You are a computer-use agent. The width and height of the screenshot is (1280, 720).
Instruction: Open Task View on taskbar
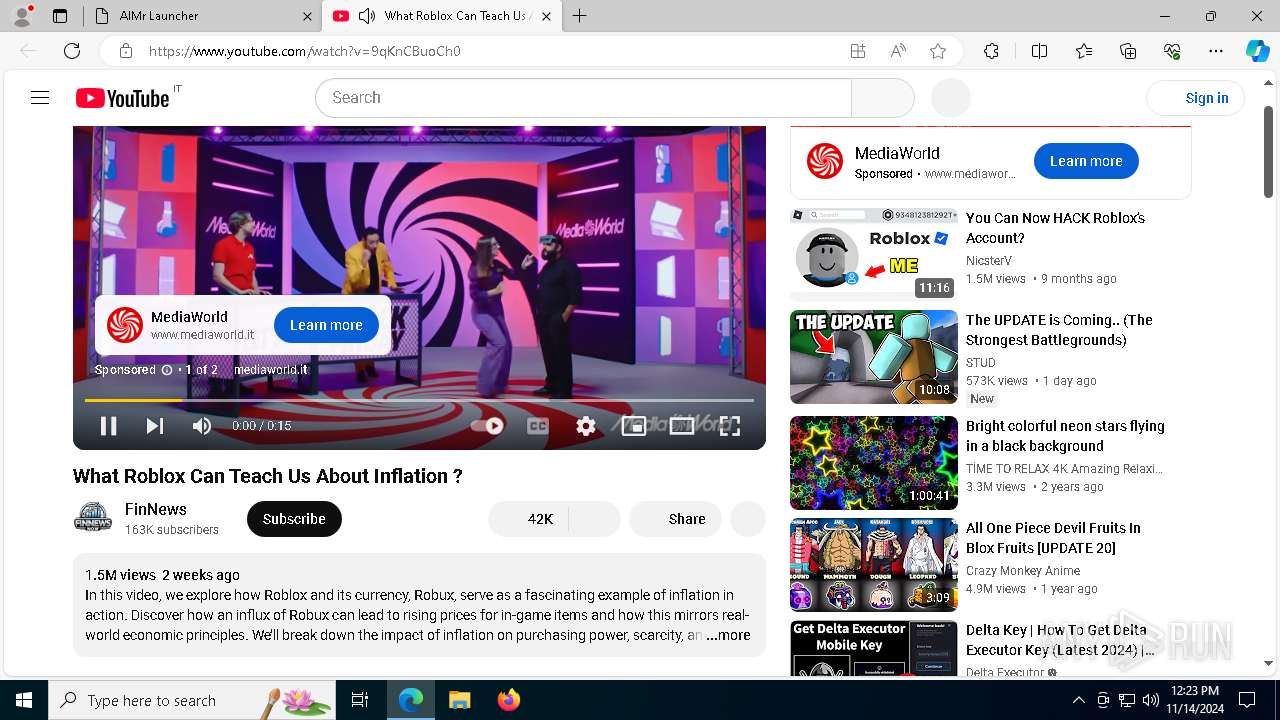tap(360, 700)
